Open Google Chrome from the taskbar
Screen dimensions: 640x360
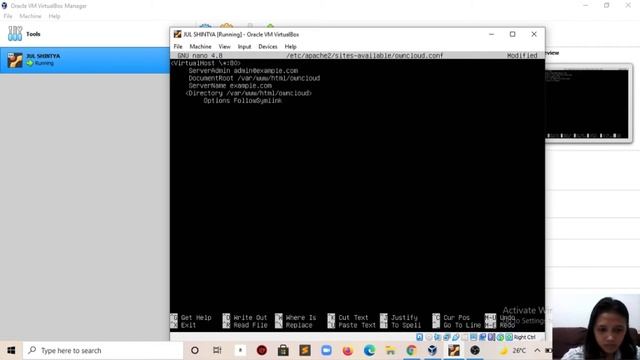[x=411, y=350]
